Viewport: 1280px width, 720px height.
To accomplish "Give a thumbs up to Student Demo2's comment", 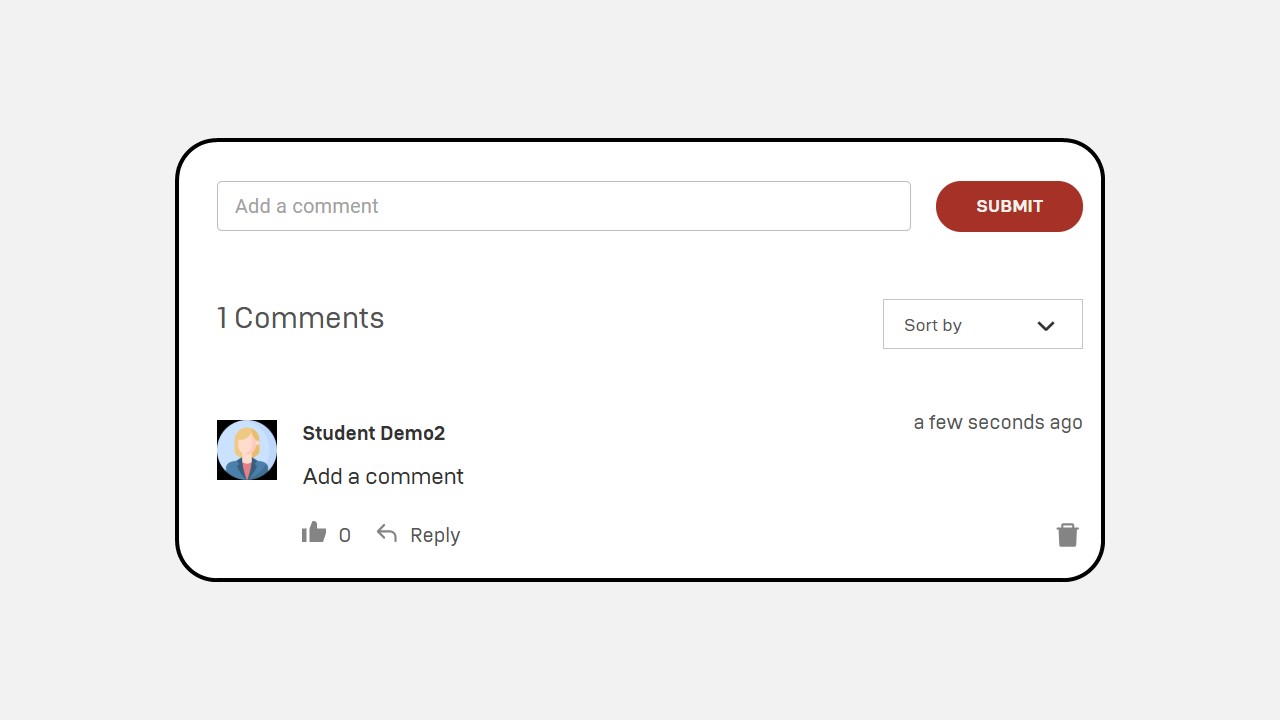I will click(x=314, y=533).
